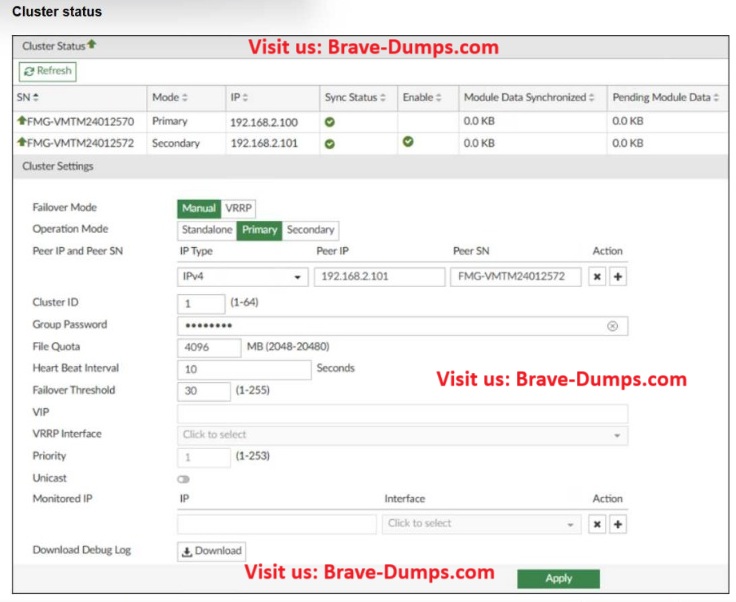The height and width of the screenshot is (602, 736).
Task: Sort table by SN column header
Action: [28, 97]
